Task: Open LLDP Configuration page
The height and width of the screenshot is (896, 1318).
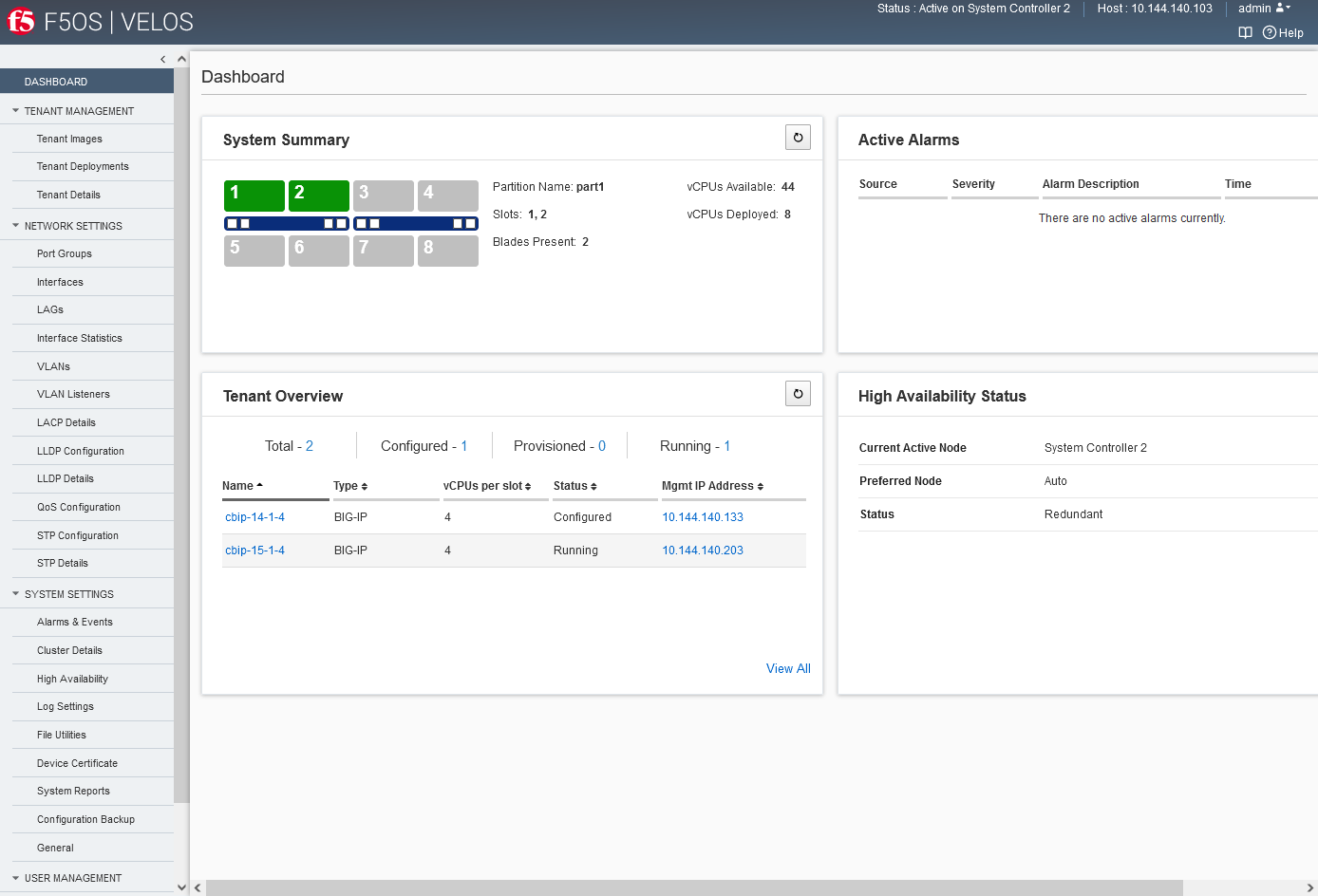Action: click(81, 451)
